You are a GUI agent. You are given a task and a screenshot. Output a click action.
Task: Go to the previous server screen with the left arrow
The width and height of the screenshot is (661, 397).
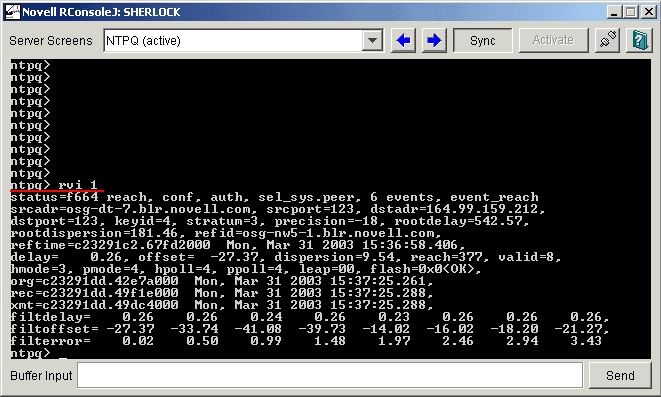coord(403,40)
